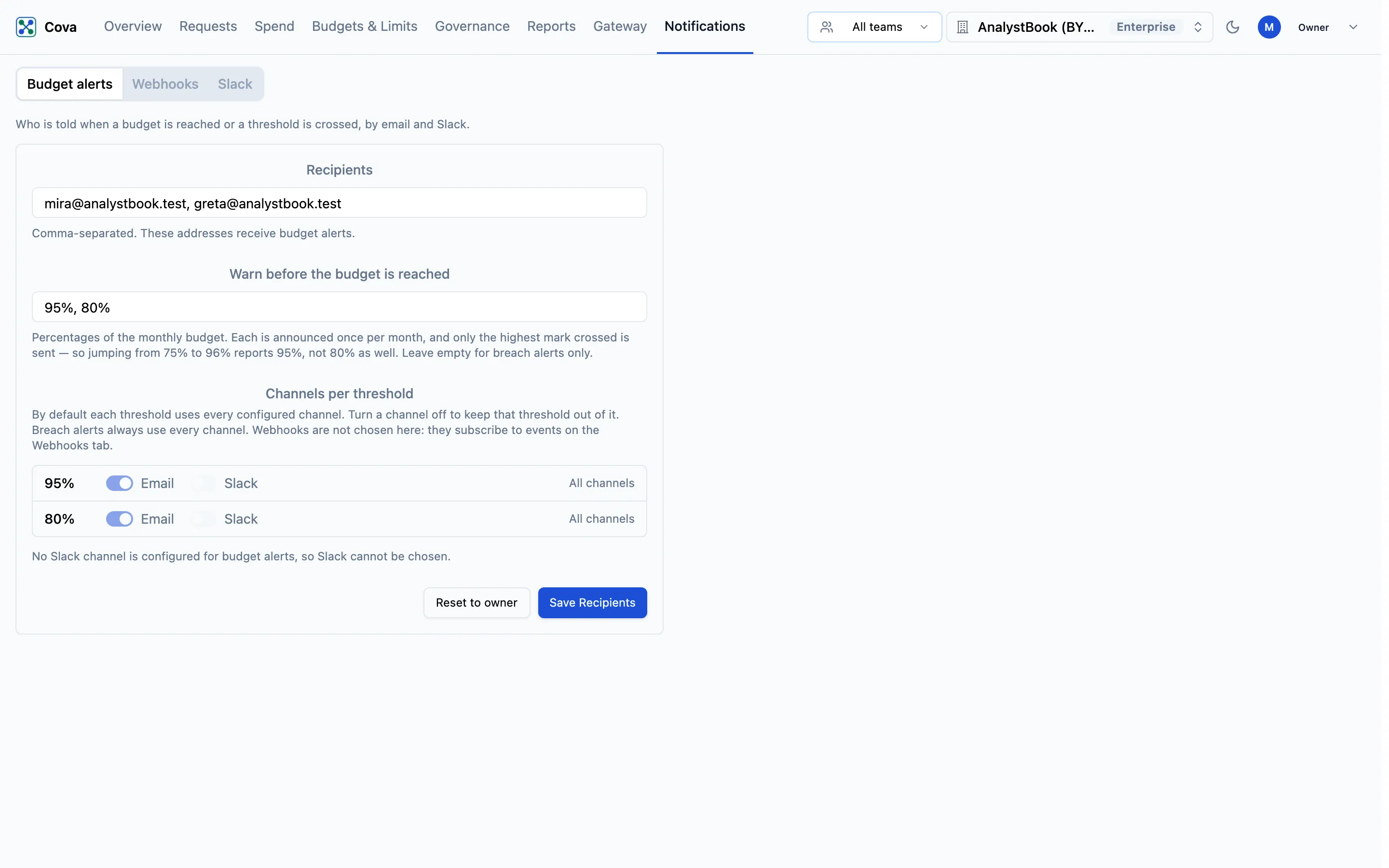
Task: Toggle Slack for the 95% threshold
Action: coord(203,483)
